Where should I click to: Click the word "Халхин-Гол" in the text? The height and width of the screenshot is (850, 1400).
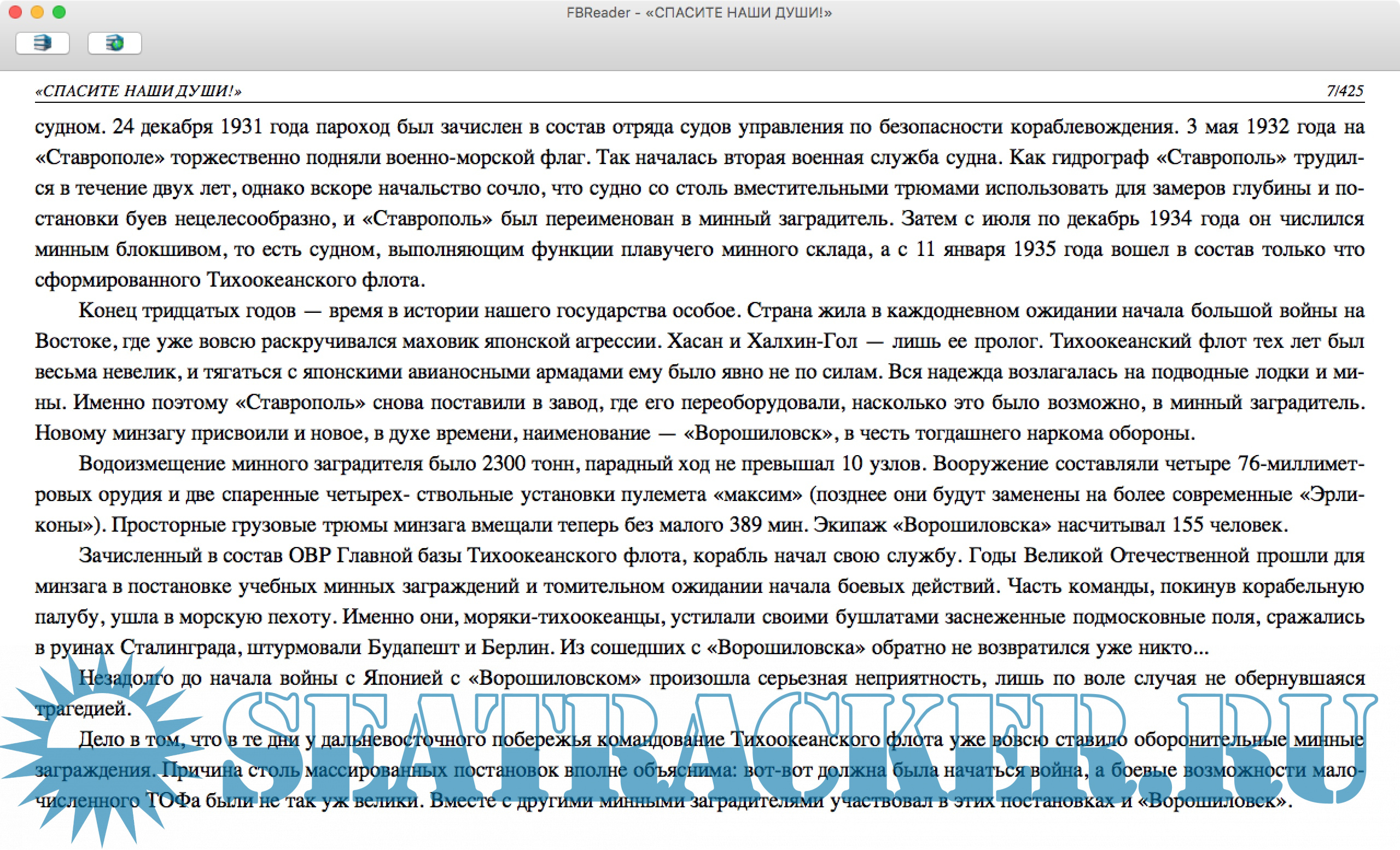[802, 341]
